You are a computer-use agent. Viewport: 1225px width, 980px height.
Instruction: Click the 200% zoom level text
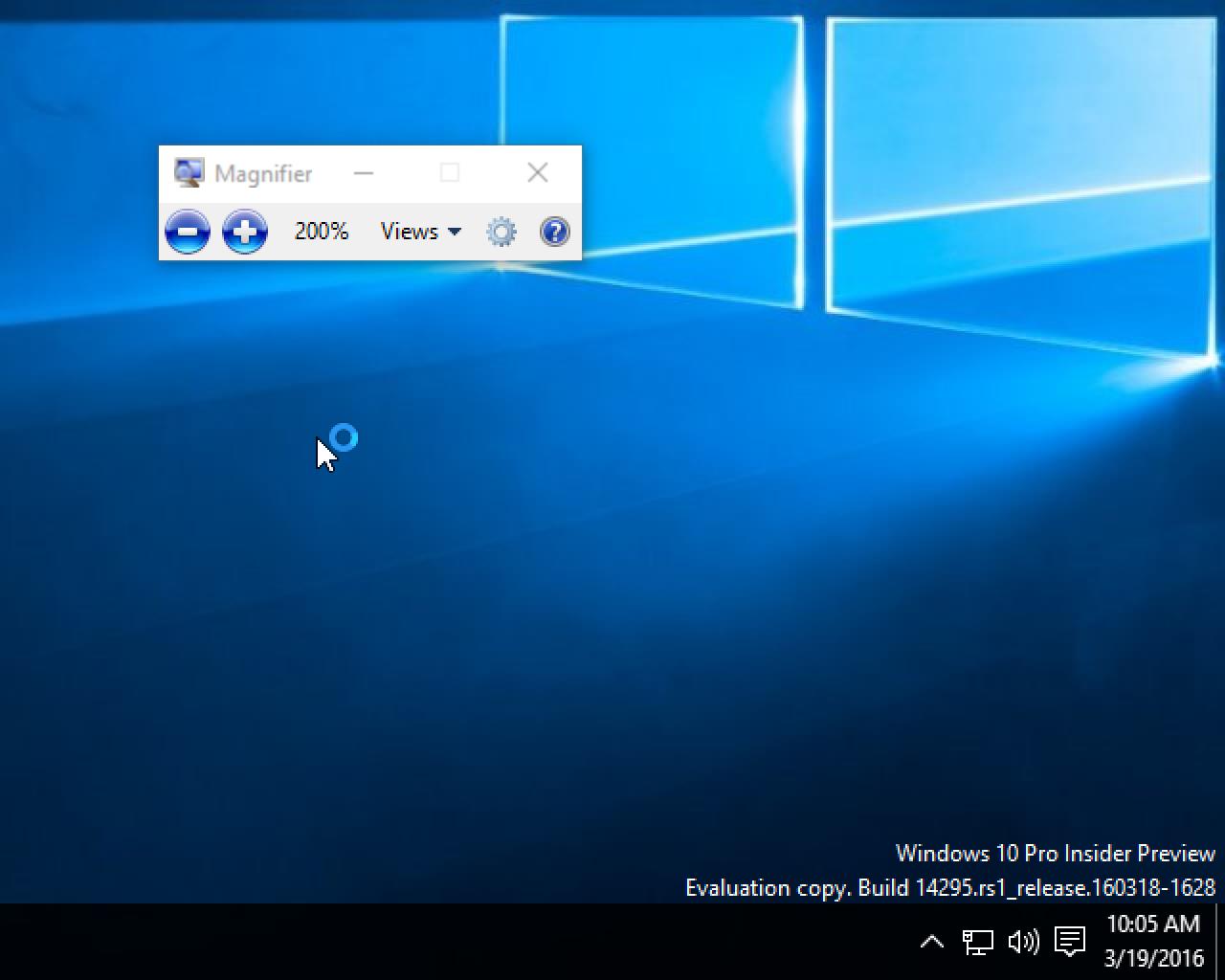[322, 232]
